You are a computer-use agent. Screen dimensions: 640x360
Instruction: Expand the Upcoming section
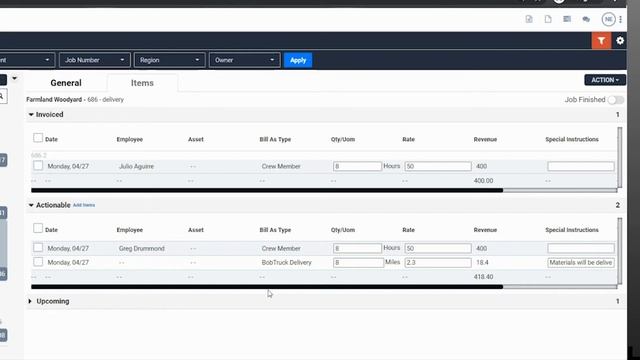tap(30, 301)
